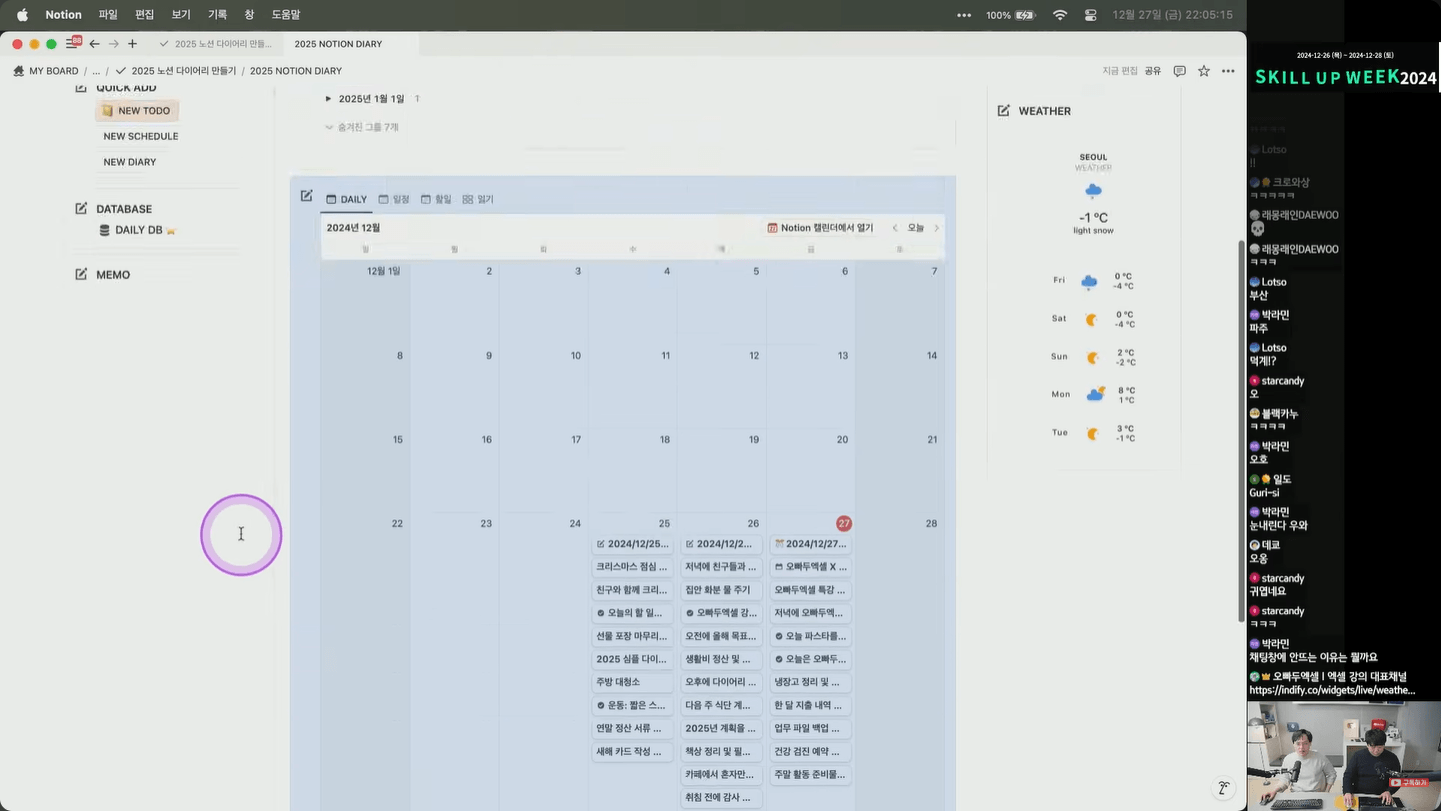Open the 2025 심플 다이 entry on the 25th

click(x=632, y=659)
